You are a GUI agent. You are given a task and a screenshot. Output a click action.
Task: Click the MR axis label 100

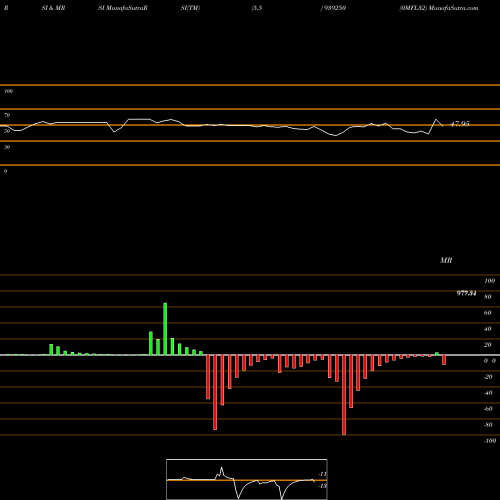point(490,281)
